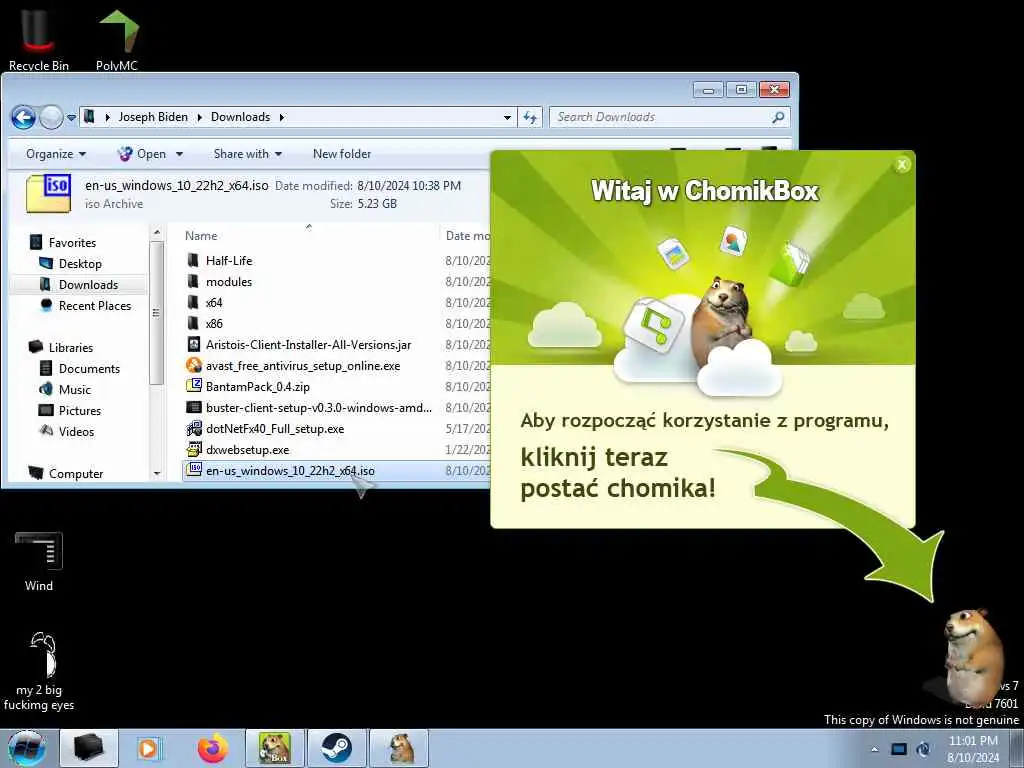
Task: Click the Search Downloads field
Action: (x=669, y=118)
